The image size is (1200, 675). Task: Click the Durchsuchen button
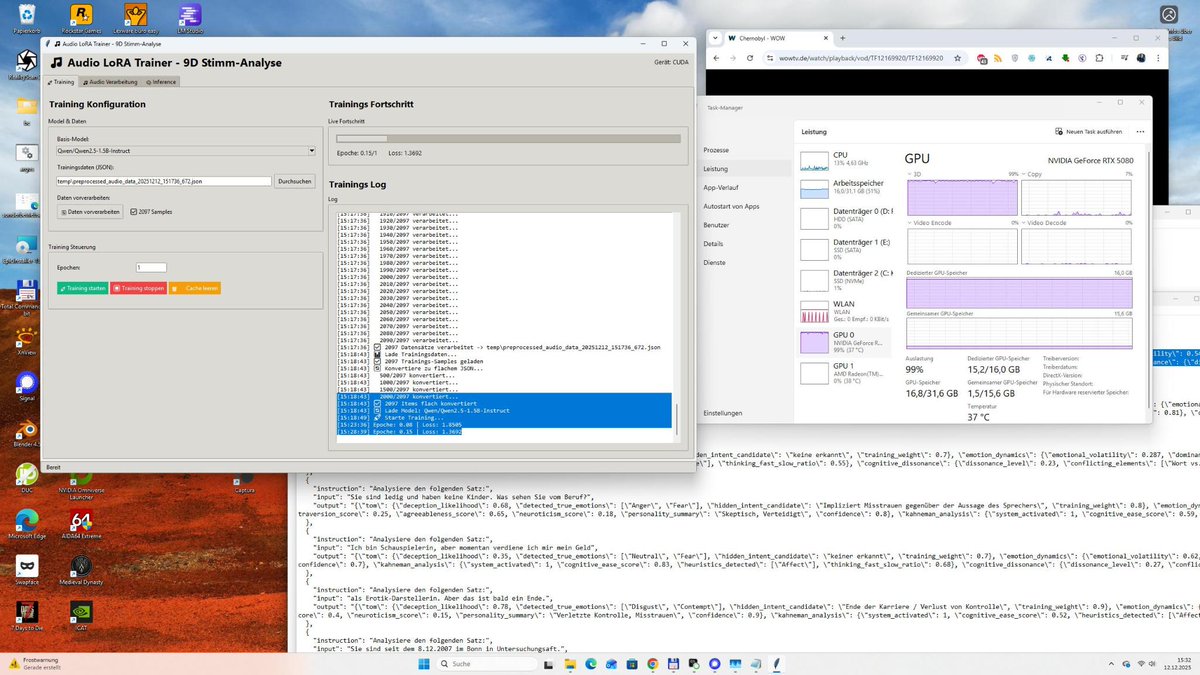(295, 181)
